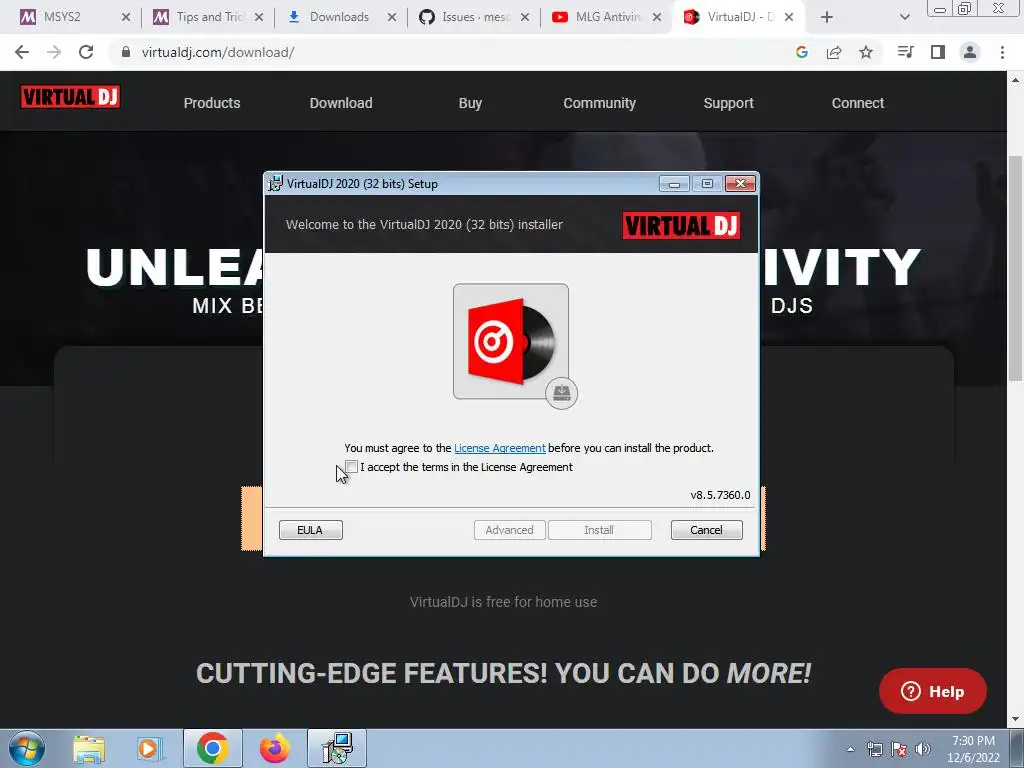Open the media controls icon in Chrome toolbar
The width and height of the screenshot is (1024, 768).
click(x=905, y=52)
